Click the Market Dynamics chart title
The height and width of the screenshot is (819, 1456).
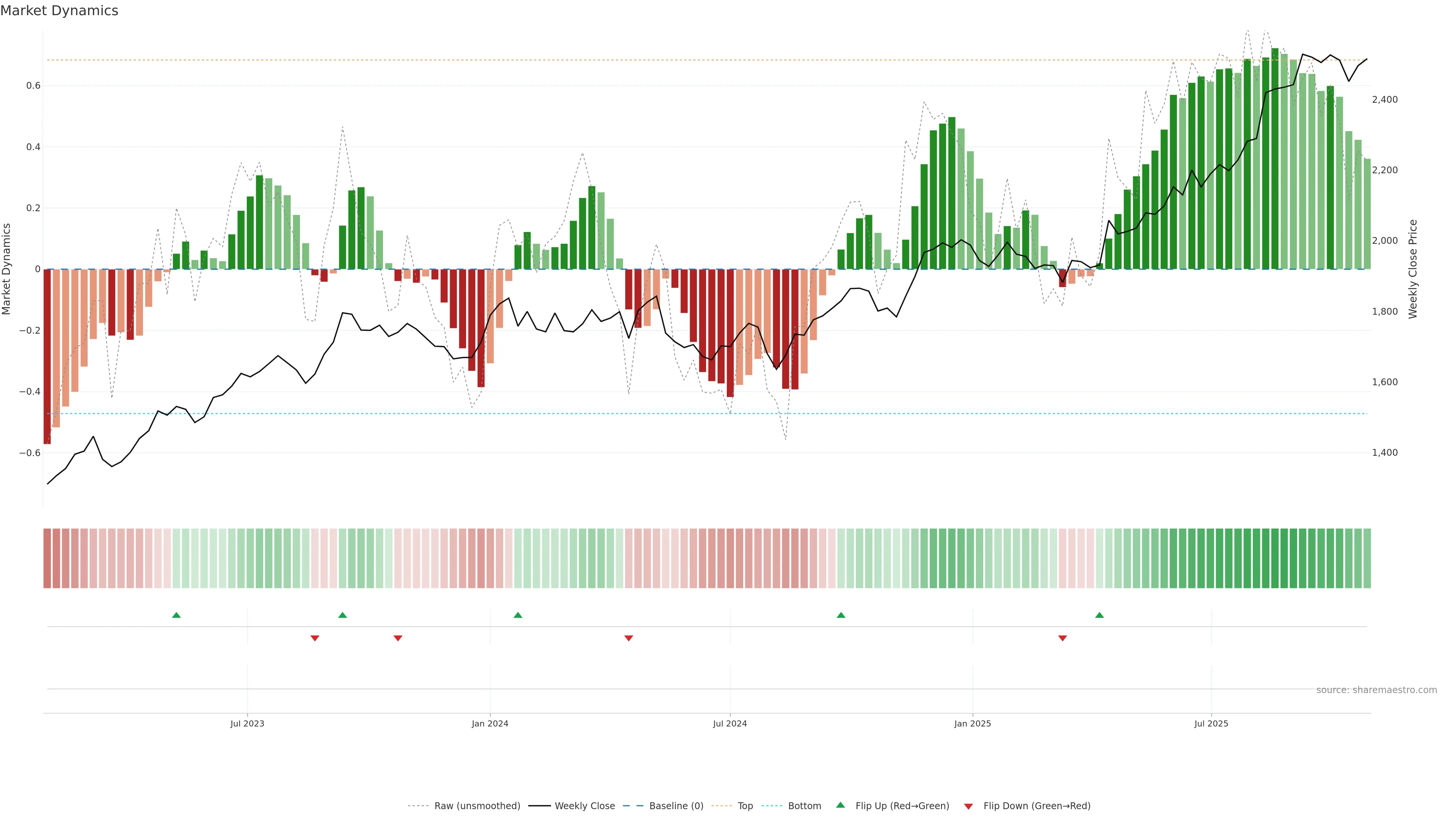[x=60, y=11]
